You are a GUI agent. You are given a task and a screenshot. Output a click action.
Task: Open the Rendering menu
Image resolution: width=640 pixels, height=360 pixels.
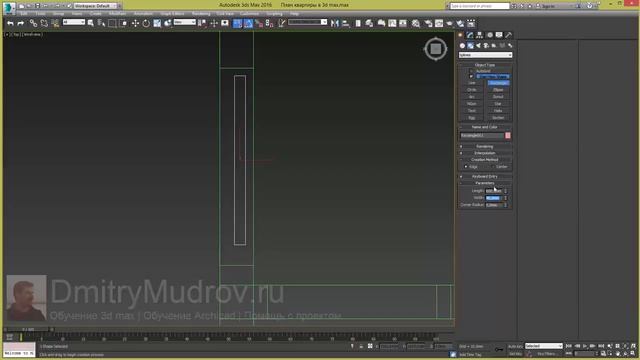click(x=201, y=14)
